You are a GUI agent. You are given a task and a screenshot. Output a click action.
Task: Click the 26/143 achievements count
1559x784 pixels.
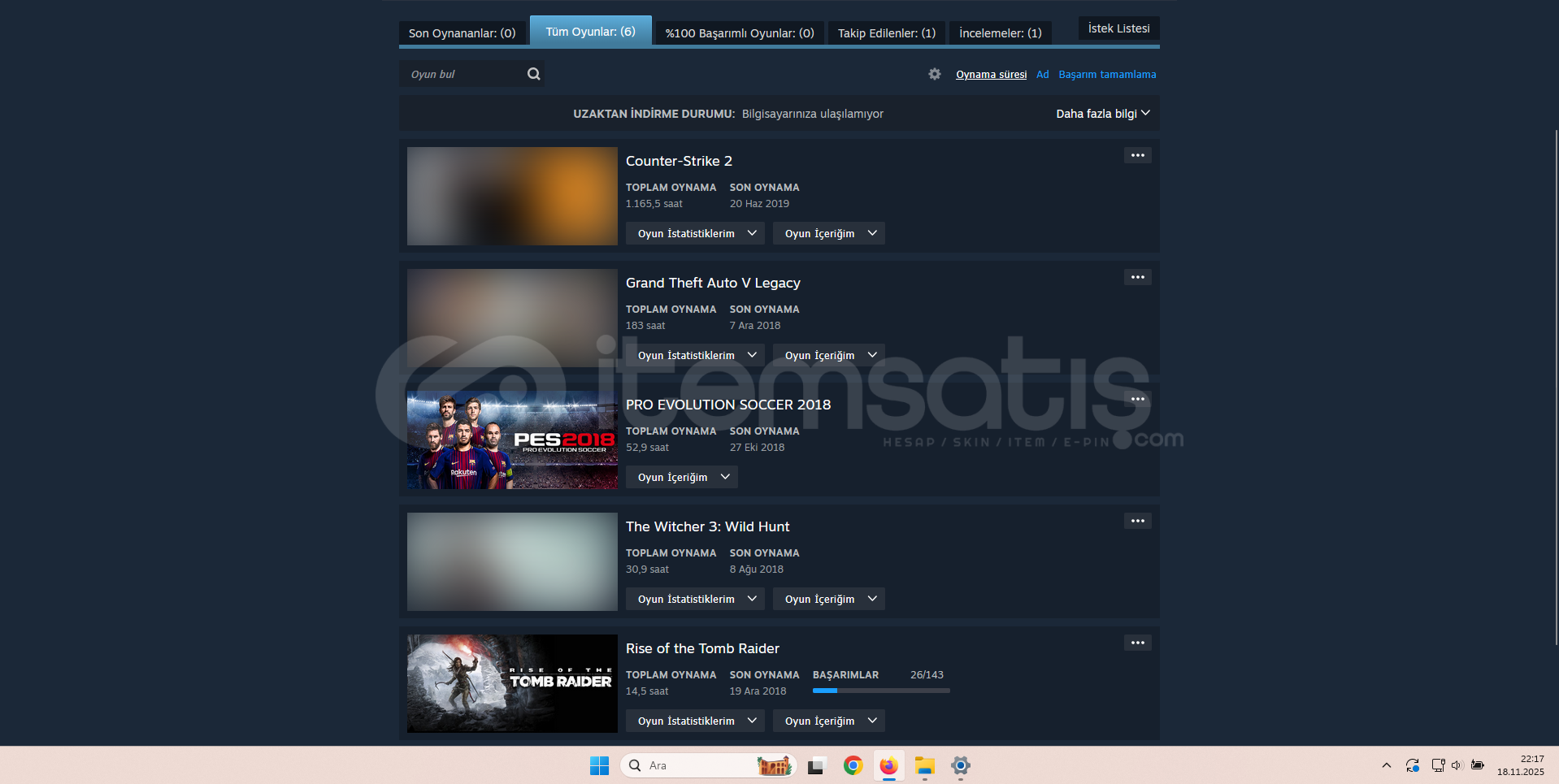point(927,675)
